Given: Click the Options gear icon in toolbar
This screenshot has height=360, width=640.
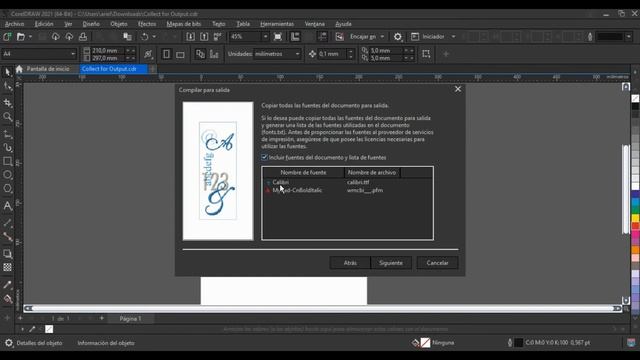Looking at the screenshot, I should click(x=398, y=37).
